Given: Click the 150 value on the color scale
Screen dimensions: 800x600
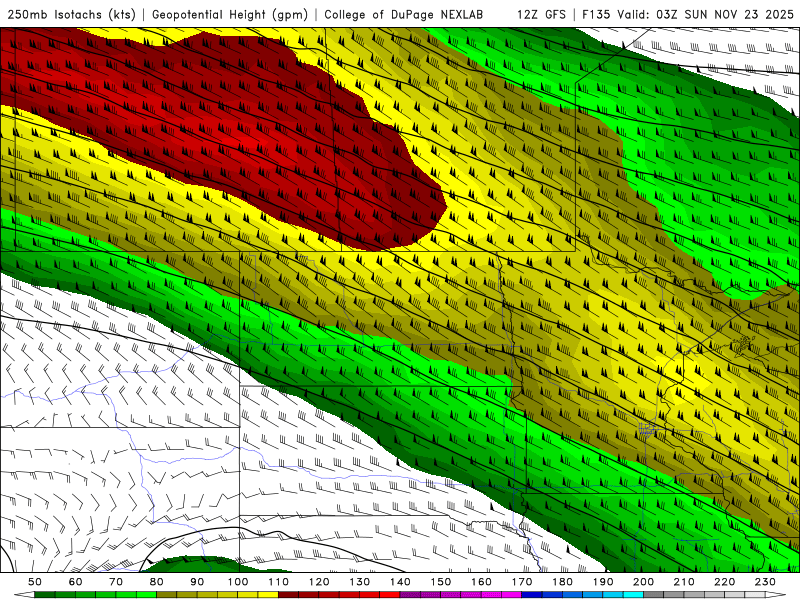Looking at the screenshot, I should 441,582.
